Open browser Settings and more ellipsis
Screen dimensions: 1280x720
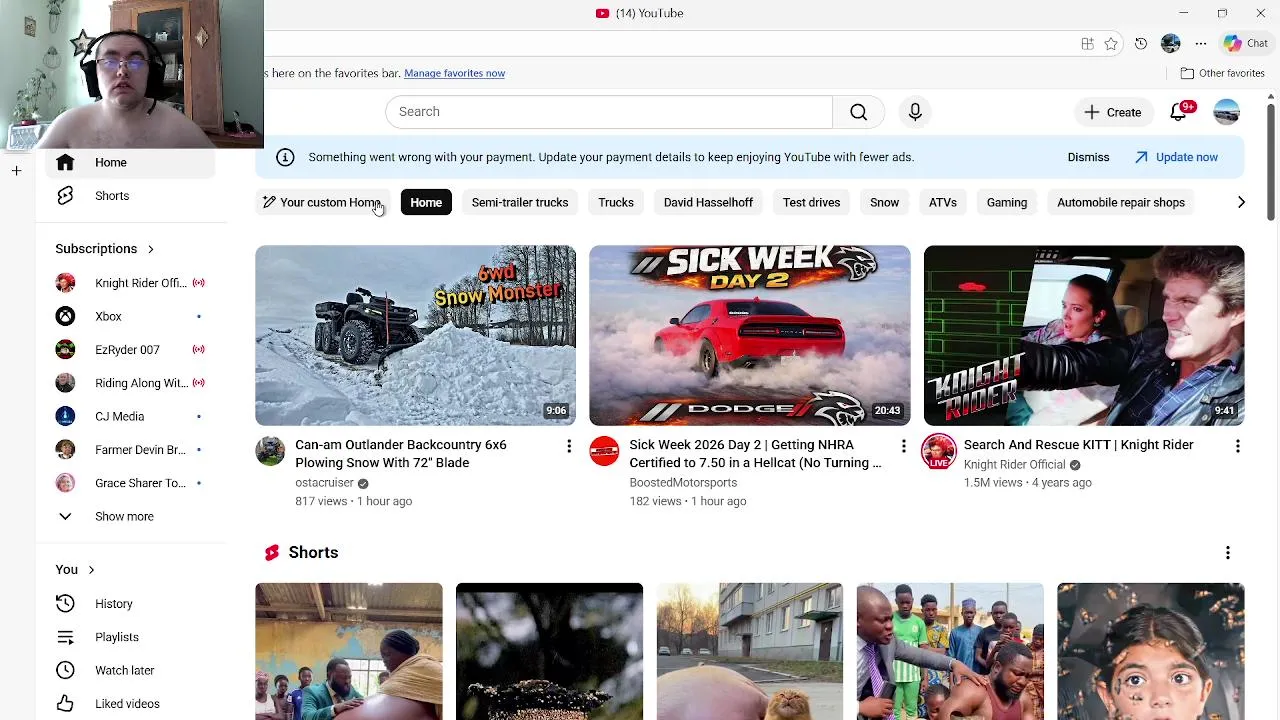tap(1201, 44)
